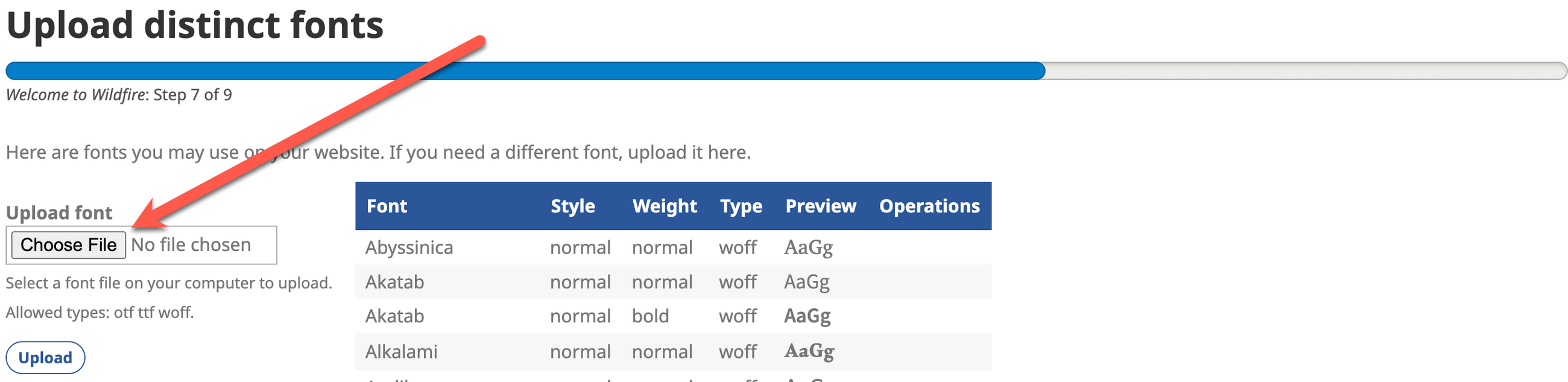Image resolution: width=1568 pixels, height=382 pixels.
Task: Click the 'Allowed types: otf ttf woff' hint
Action: (x=100, y=313)
